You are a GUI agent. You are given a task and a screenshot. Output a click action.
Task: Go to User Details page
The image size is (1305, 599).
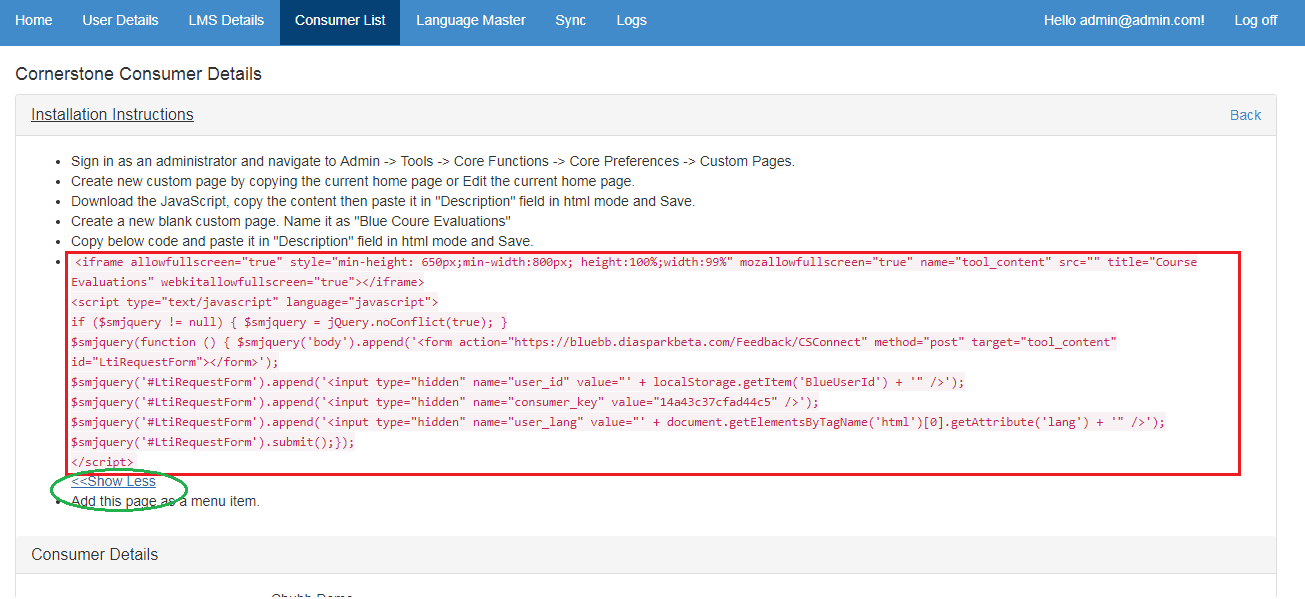(120, 20)
